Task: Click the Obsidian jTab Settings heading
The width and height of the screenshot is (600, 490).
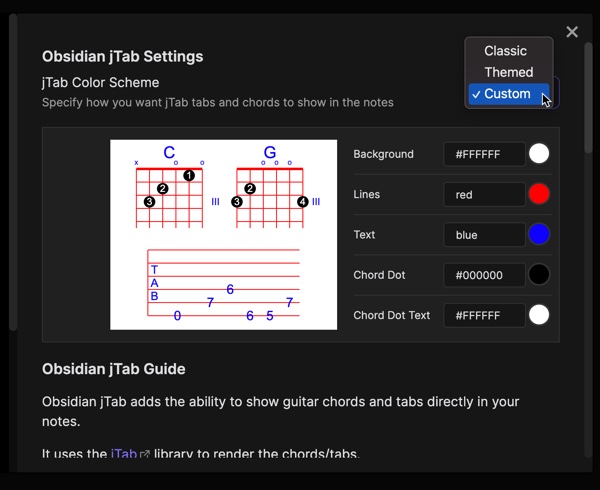Action: point(122,57)
